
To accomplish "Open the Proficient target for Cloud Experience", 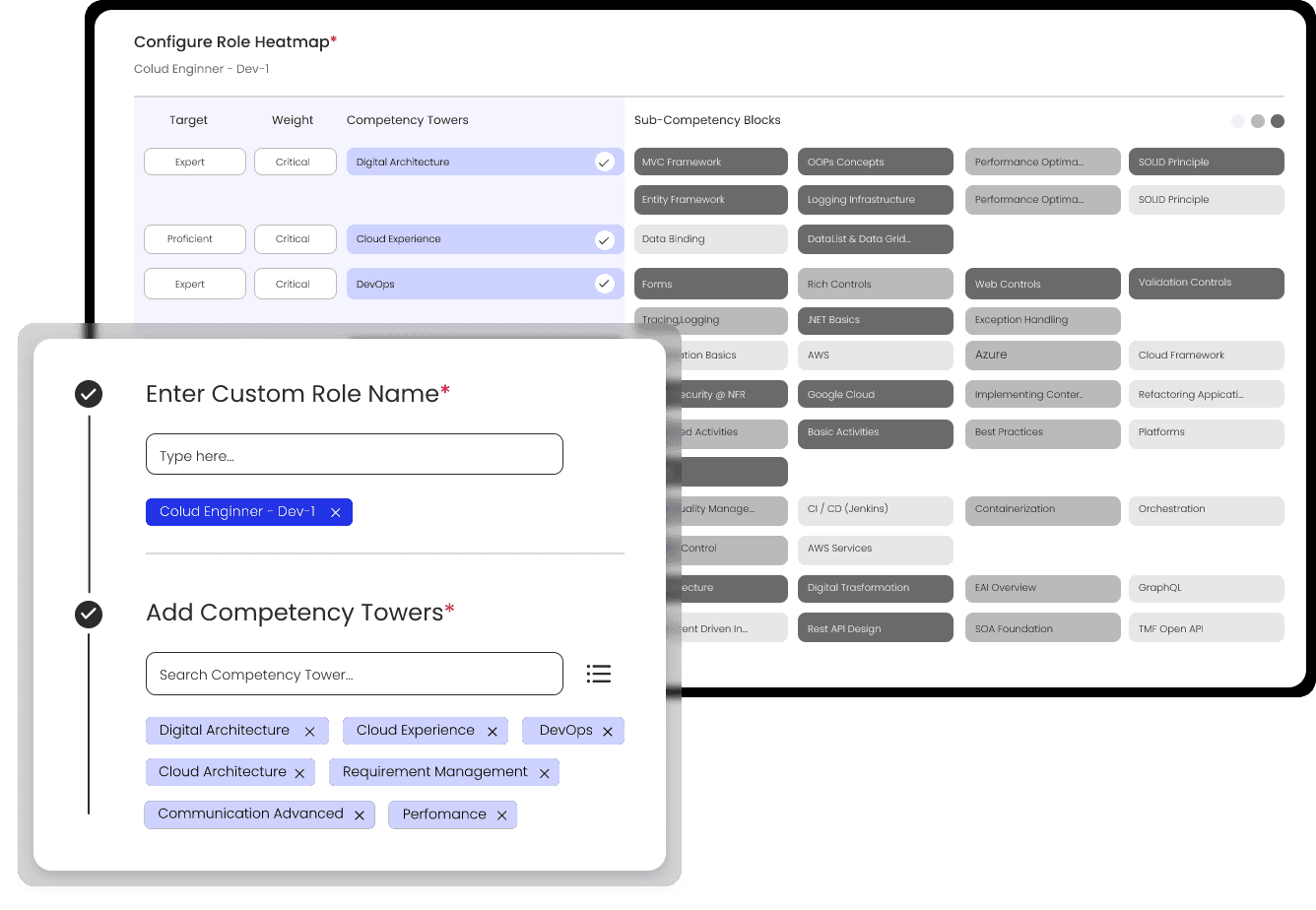I will click(x=195, y=239).
